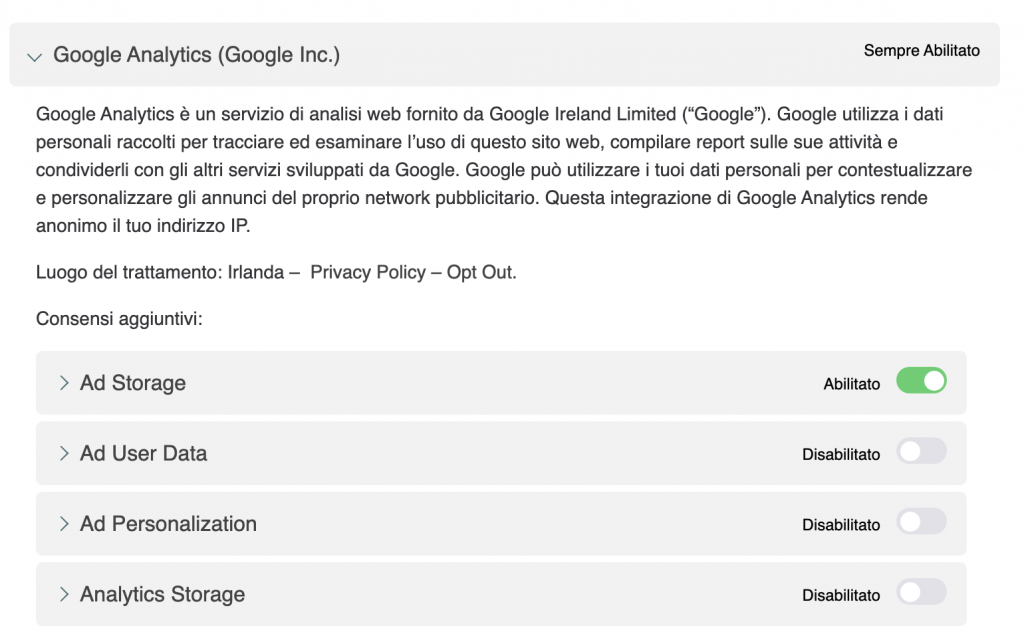Expand the Analytics Storage chevron
Screen dimensions: 1024x634
click(64, 595)
